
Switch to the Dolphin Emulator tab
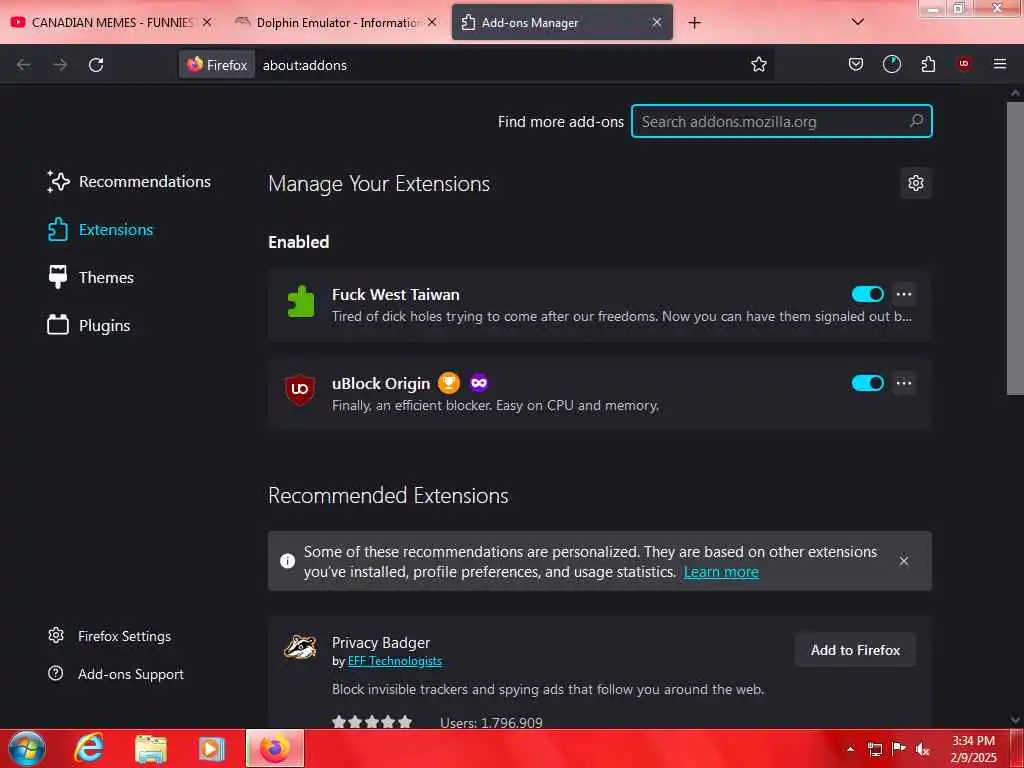coord(336,22)
